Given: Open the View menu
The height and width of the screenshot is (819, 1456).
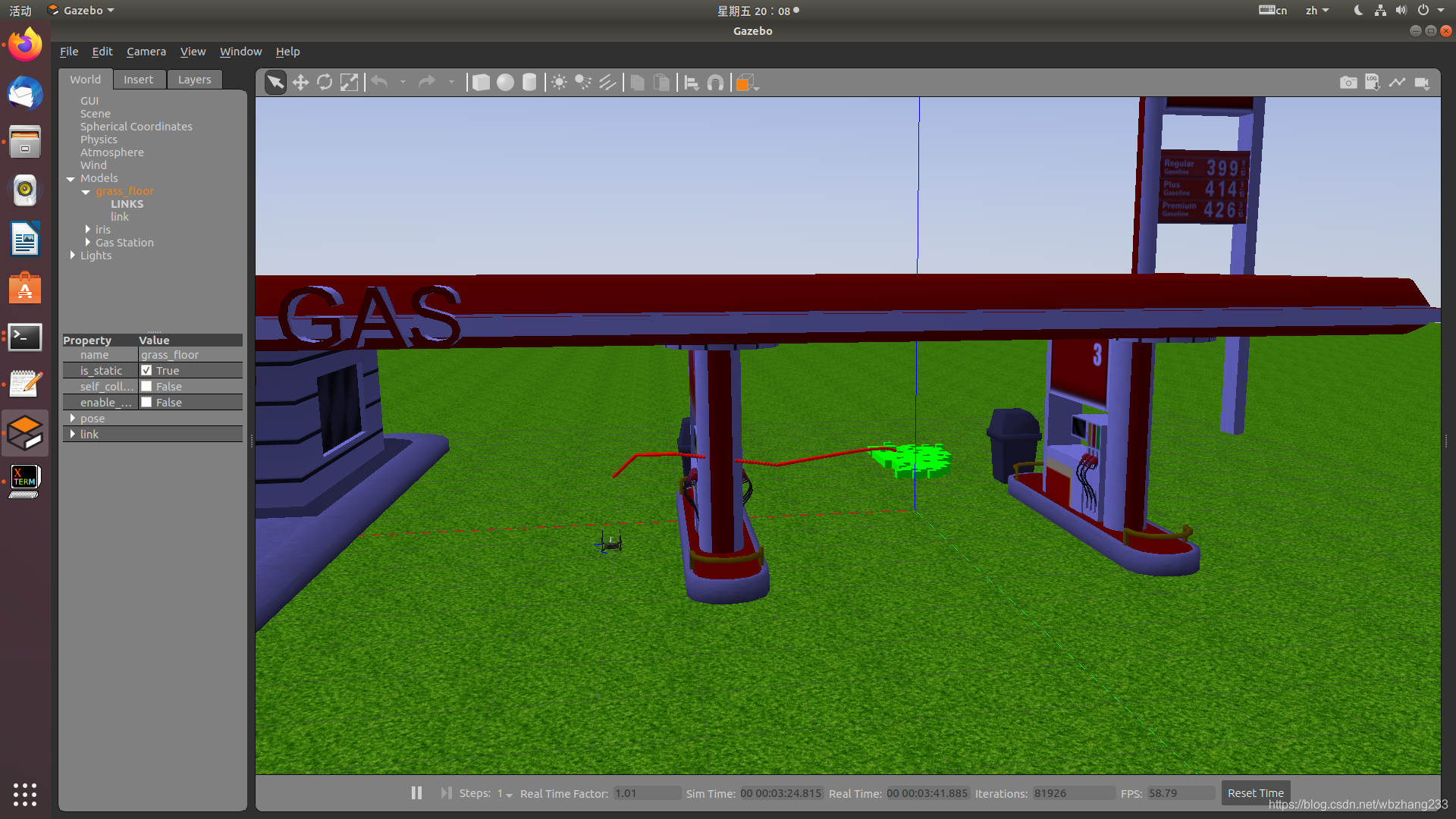Looking at the screenshot, I should point(192,51).
